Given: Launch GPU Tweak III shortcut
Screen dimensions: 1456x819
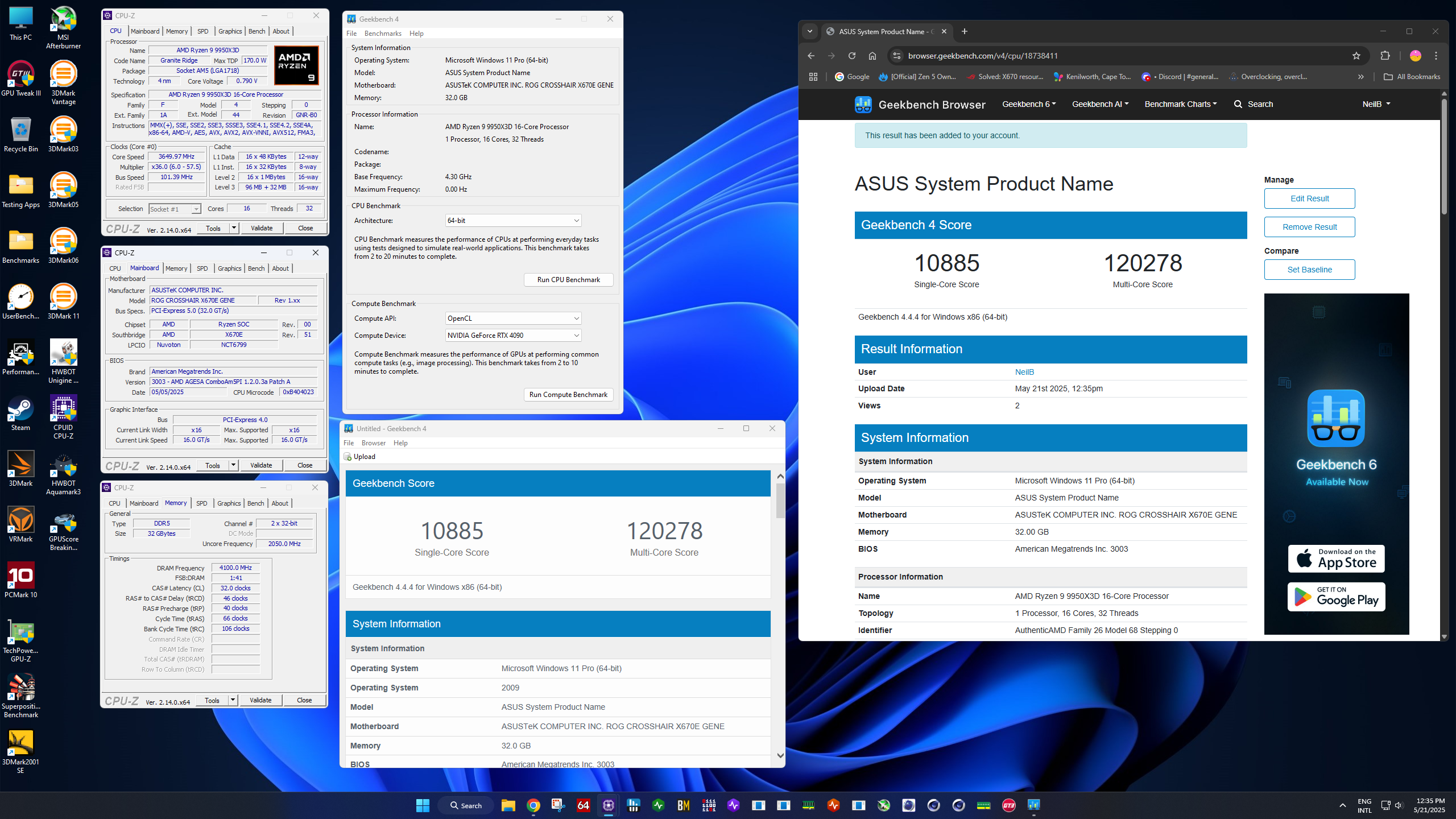Looking at the screenshot, I should pos(21,78).
